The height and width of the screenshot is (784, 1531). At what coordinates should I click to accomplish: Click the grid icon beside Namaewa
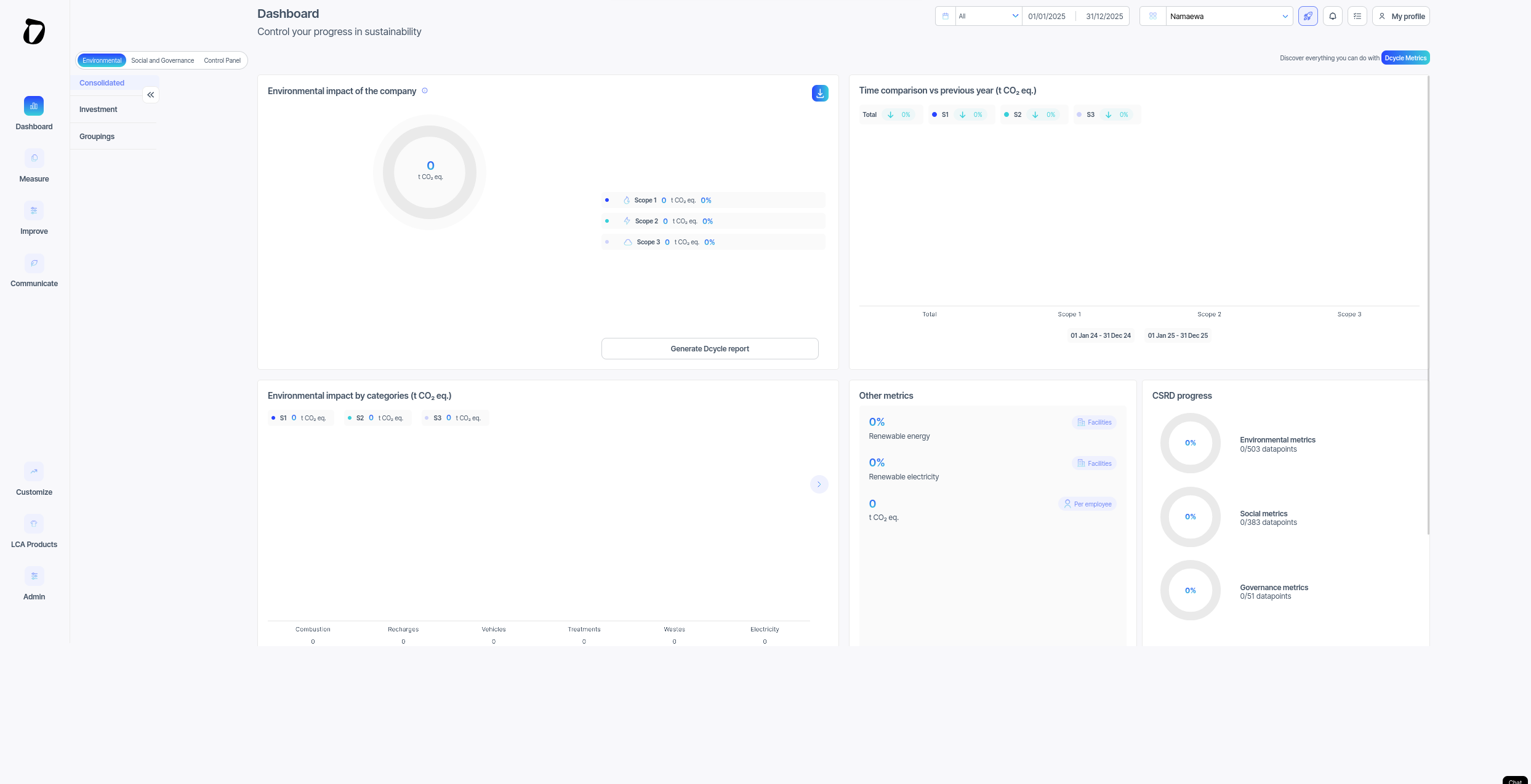point(1153,16)
